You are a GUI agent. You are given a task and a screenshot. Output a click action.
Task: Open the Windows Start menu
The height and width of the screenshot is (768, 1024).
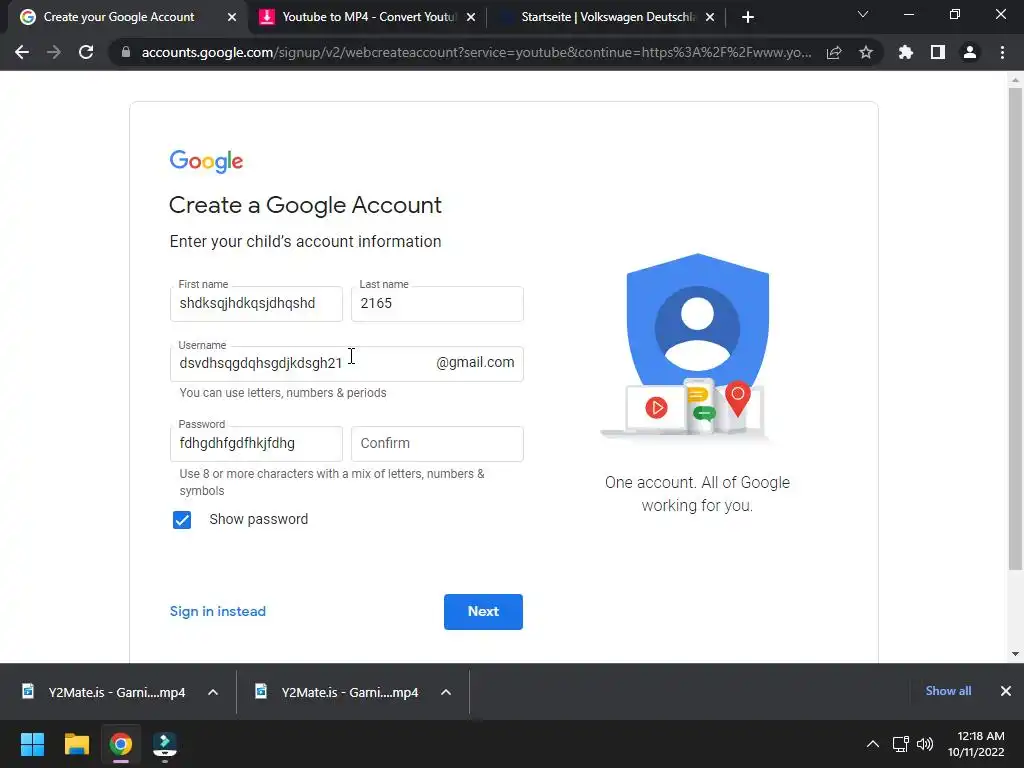tap(32, 744)
